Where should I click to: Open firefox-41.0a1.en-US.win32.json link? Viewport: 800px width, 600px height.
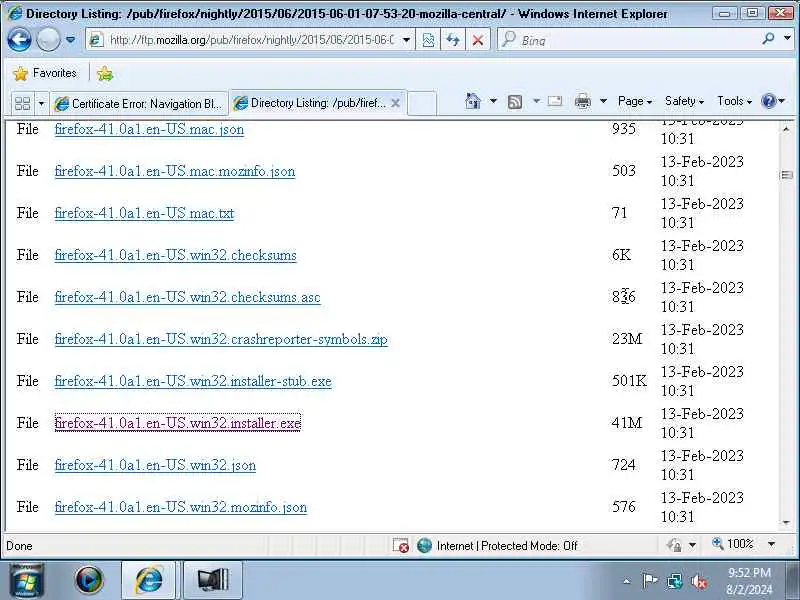click(x=155, y=465)
